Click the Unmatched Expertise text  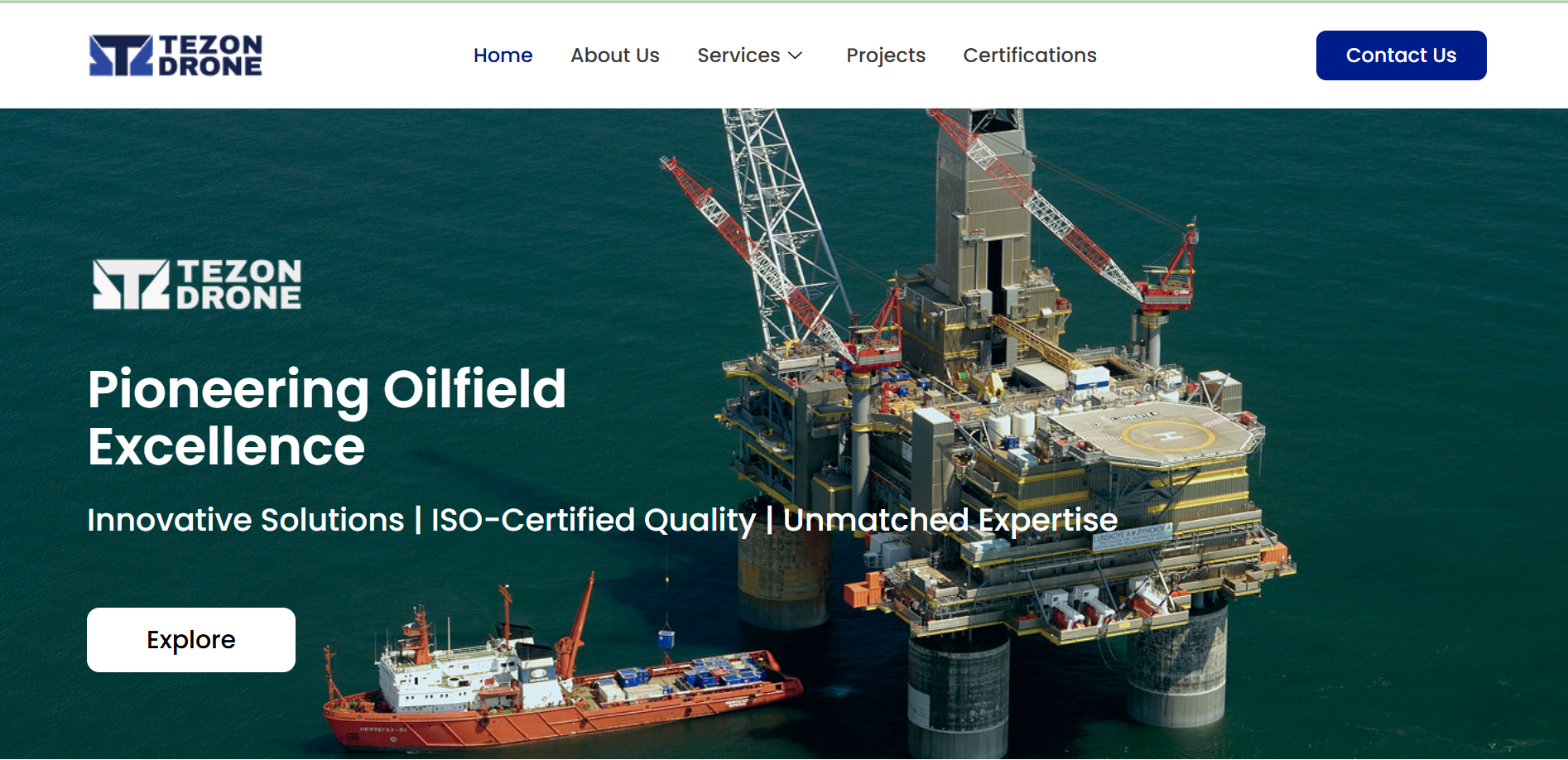click(x=950, y=520)
